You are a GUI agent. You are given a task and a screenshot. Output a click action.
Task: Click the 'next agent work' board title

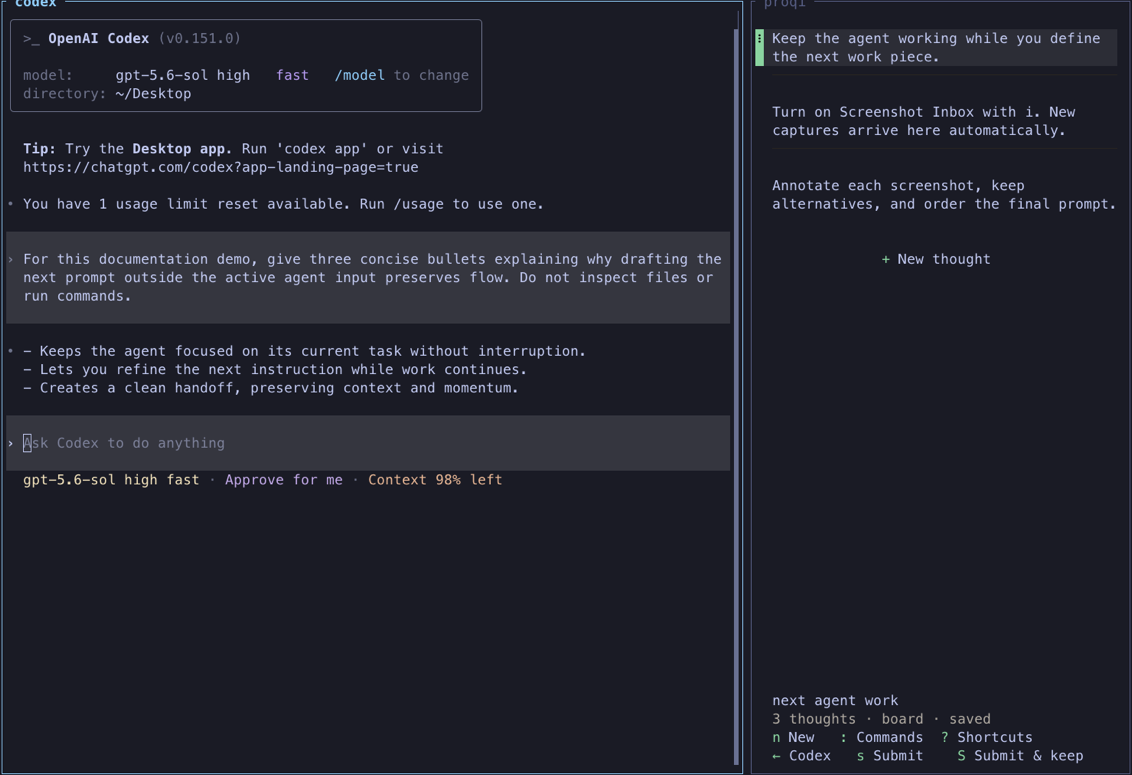[835, 701]
